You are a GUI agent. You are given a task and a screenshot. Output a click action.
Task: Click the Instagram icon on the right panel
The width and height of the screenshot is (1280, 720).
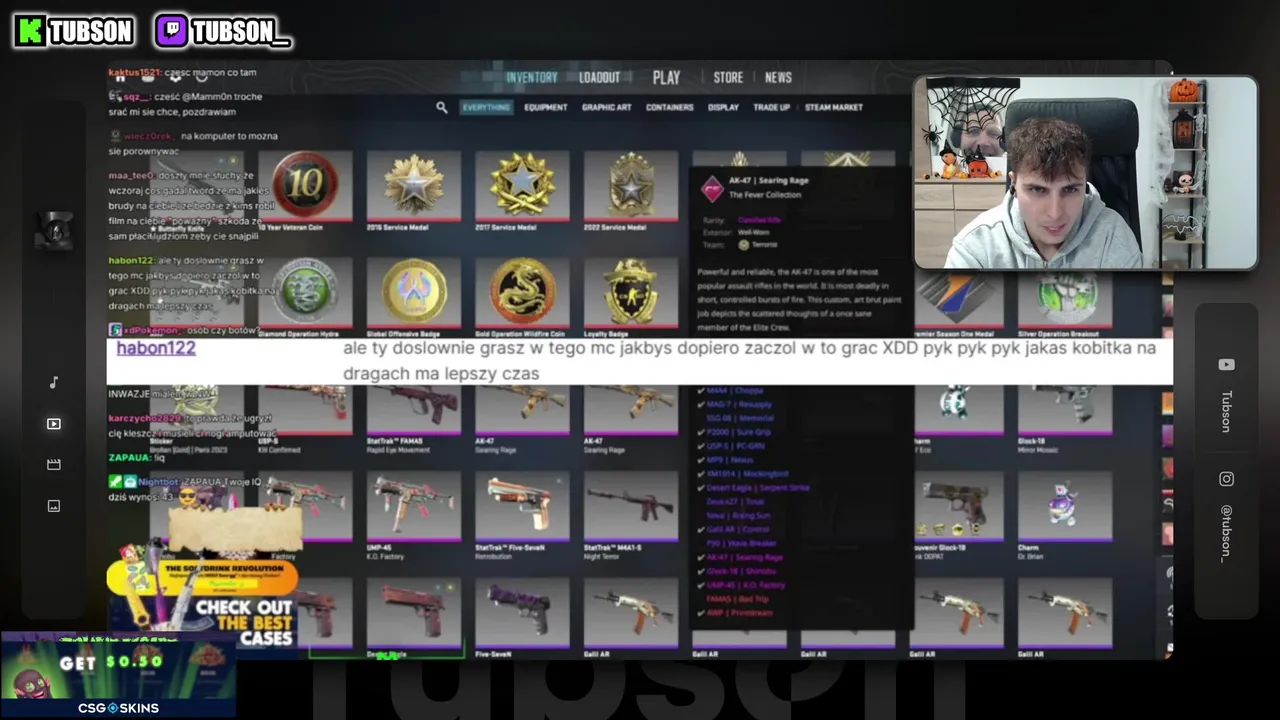[x=1226, y=479]
